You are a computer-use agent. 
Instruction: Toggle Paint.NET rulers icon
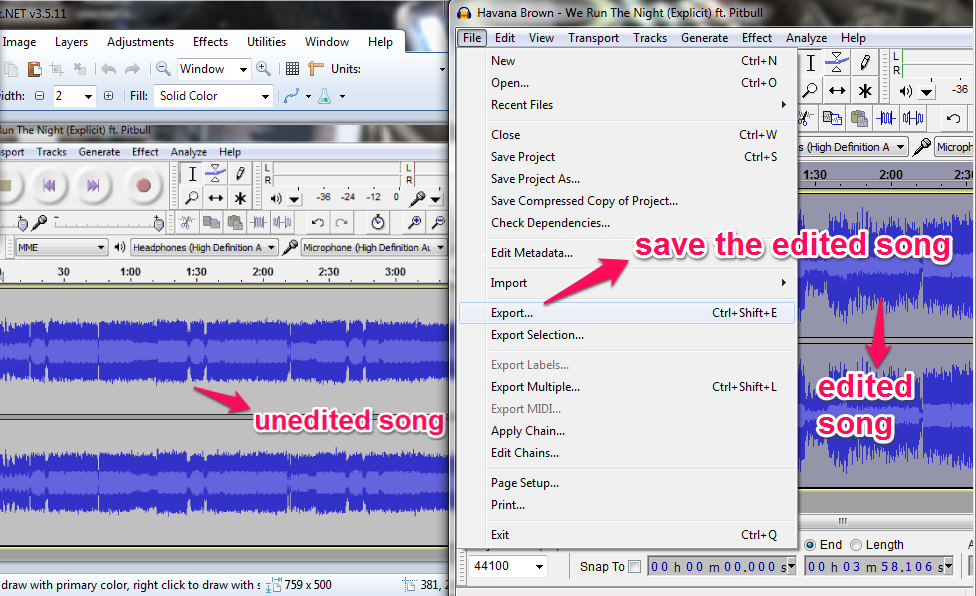(316, 69)
